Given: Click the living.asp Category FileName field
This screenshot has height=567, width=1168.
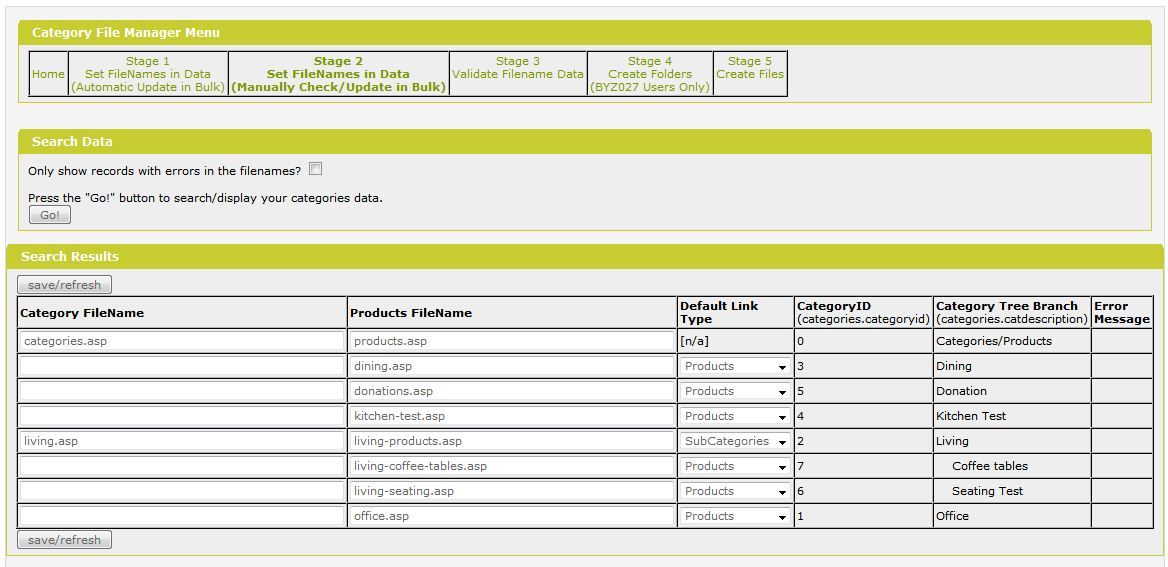Looking at the screenshot, I should coord(182,441).
